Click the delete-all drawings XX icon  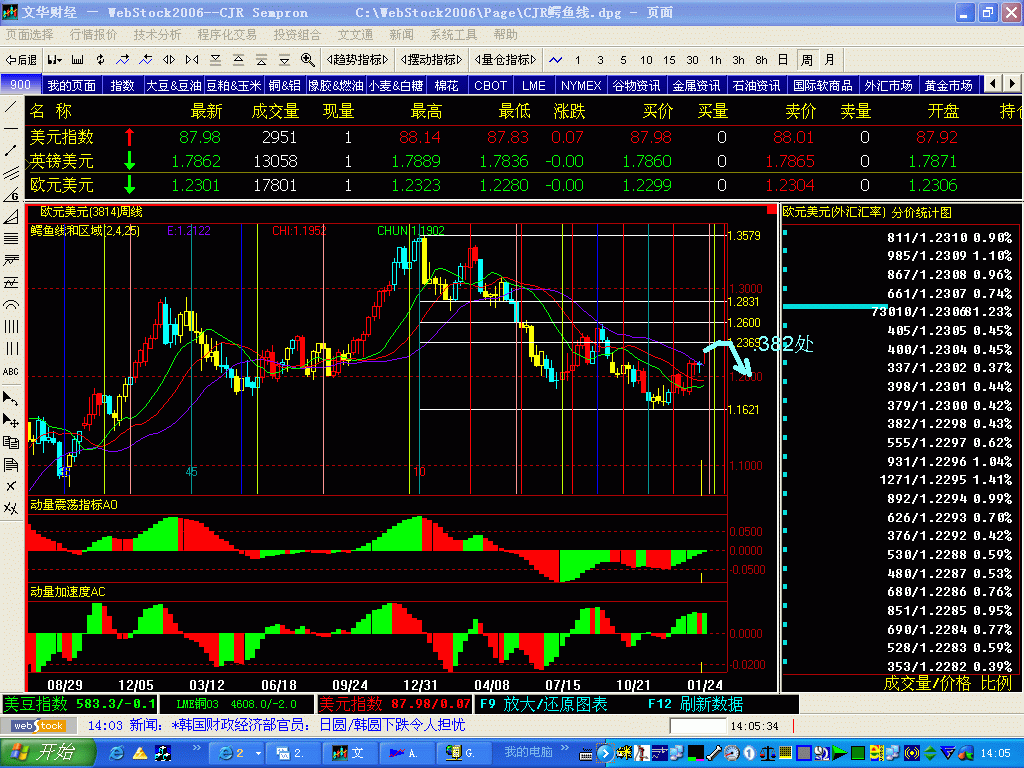tap(11, 508)
